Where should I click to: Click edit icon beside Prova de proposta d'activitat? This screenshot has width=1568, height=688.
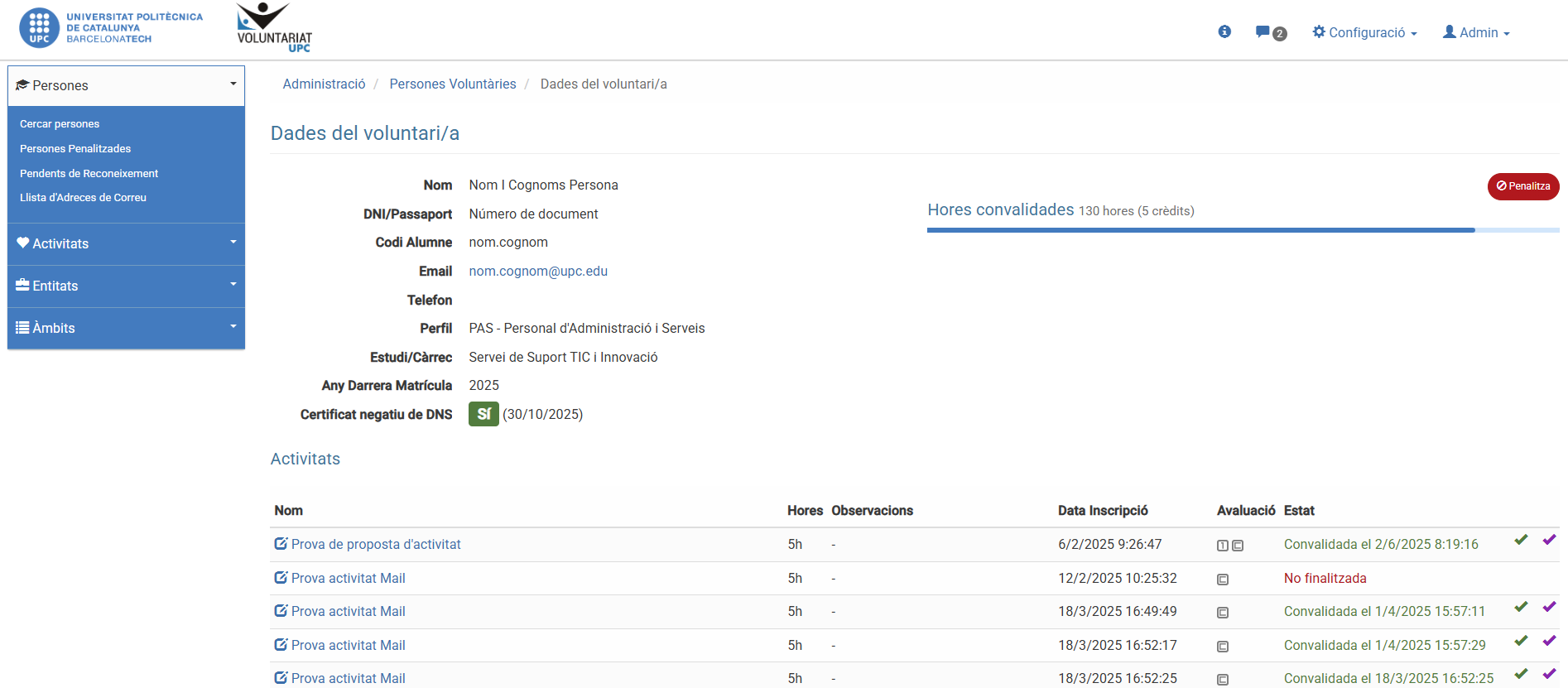[281, 544]
